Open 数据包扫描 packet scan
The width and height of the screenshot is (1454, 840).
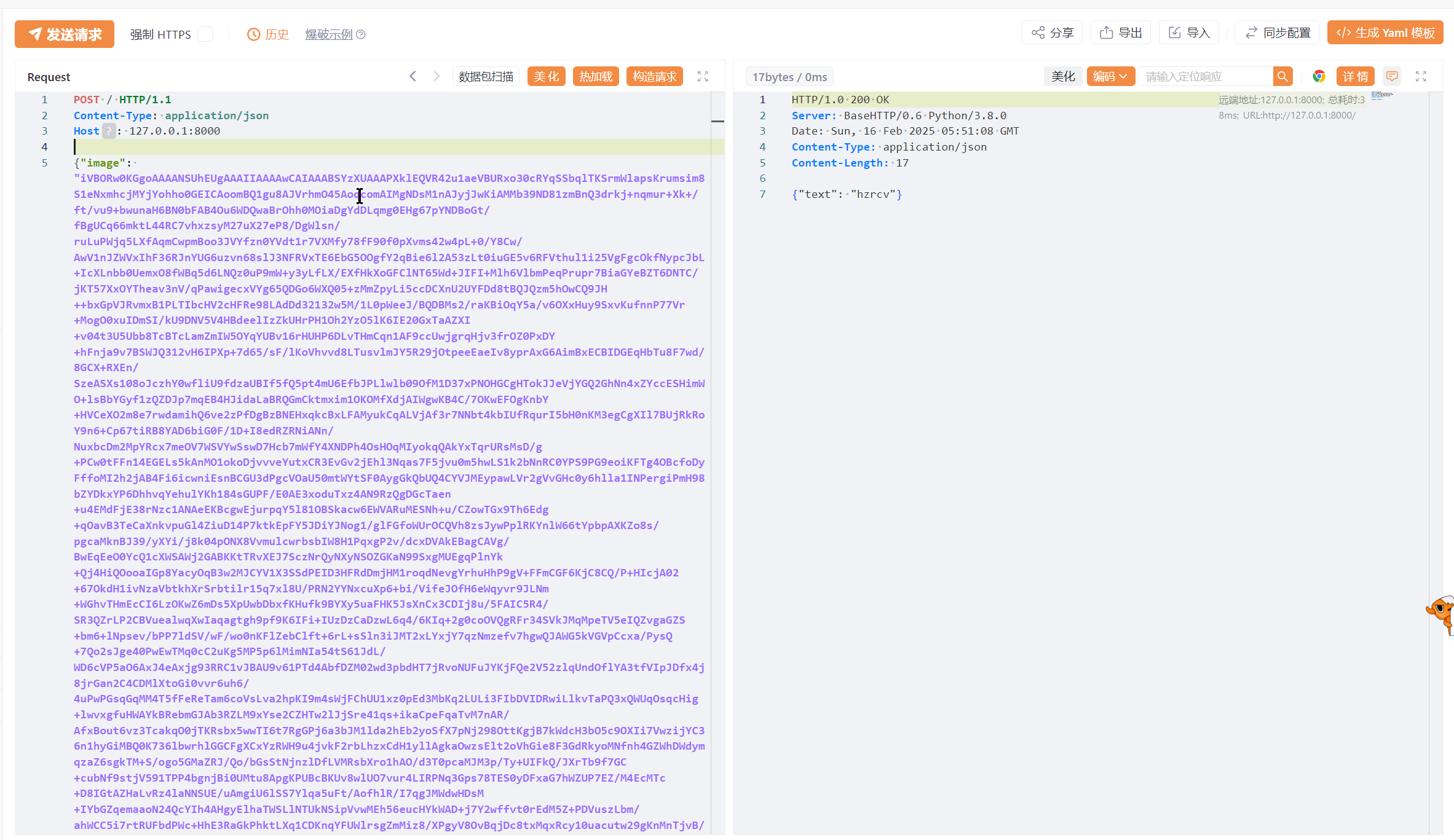(486, 76)
